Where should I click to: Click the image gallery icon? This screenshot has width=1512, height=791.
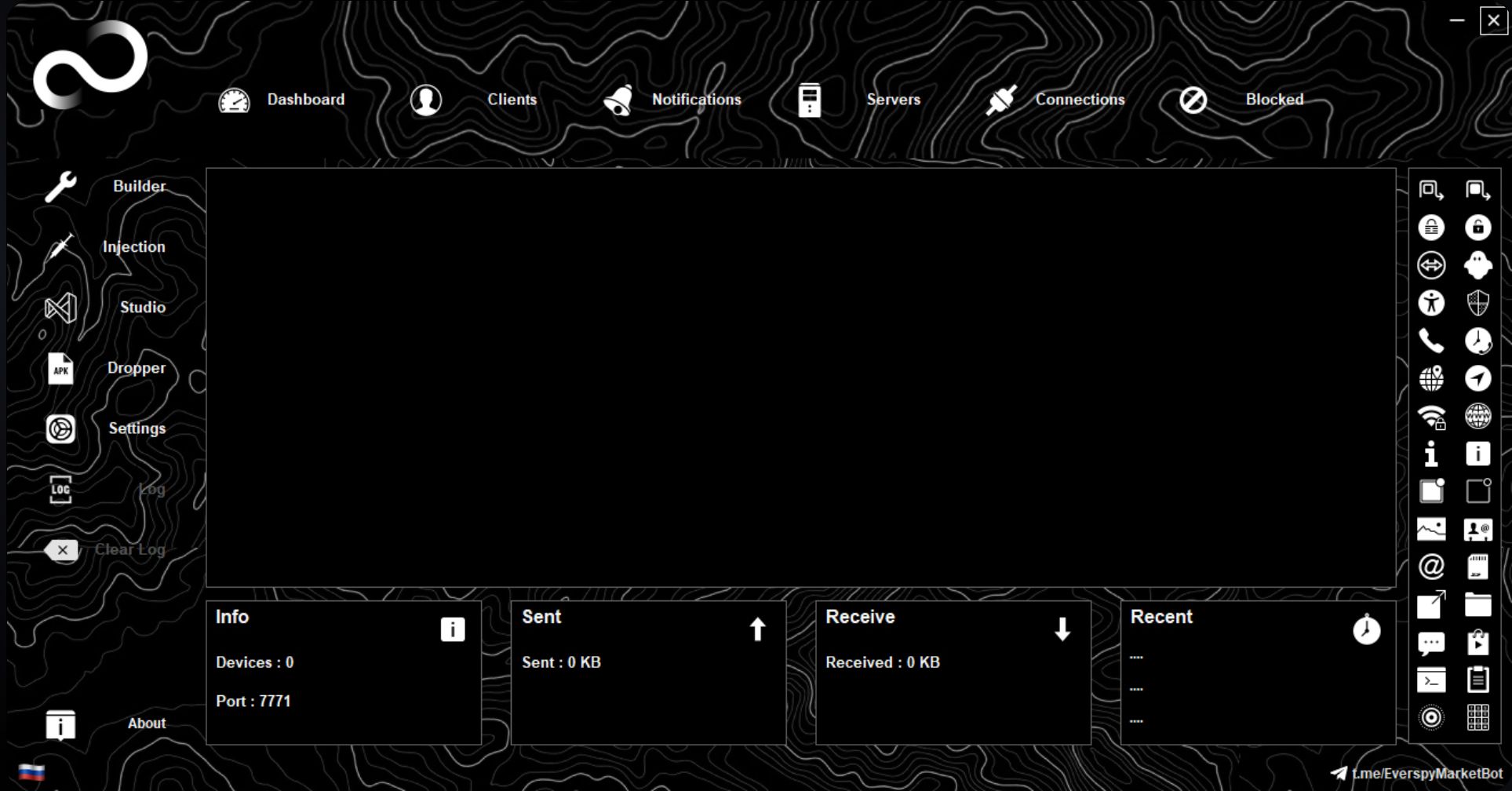click(1431, 529)
